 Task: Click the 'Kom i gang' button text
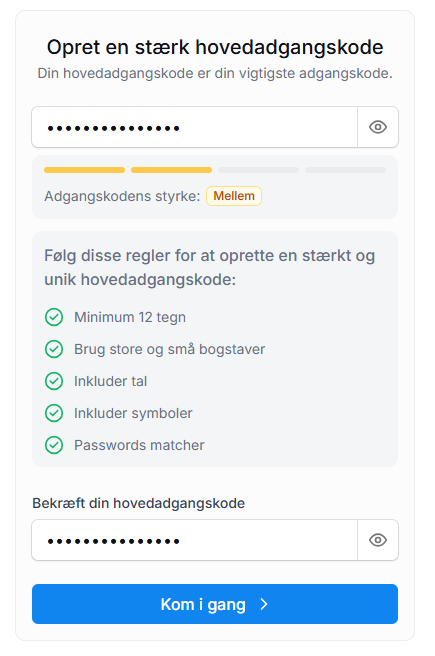pyautogui.click(x=203, y=605)
